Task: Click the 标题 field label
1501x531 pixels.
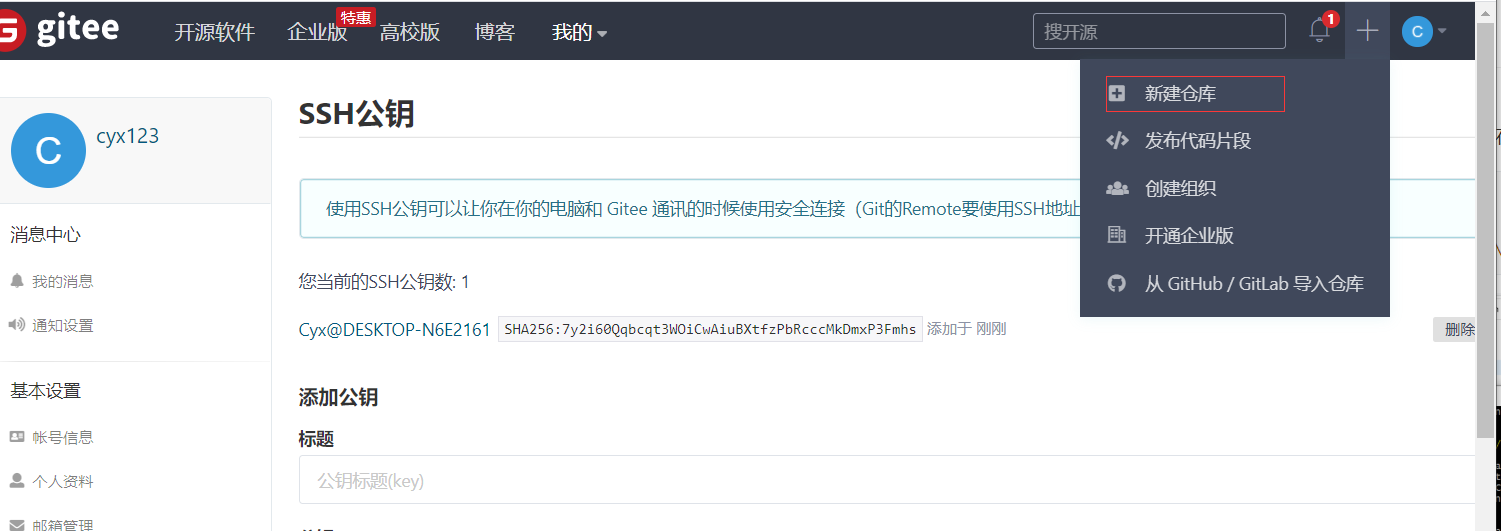Action: (316, 439)
